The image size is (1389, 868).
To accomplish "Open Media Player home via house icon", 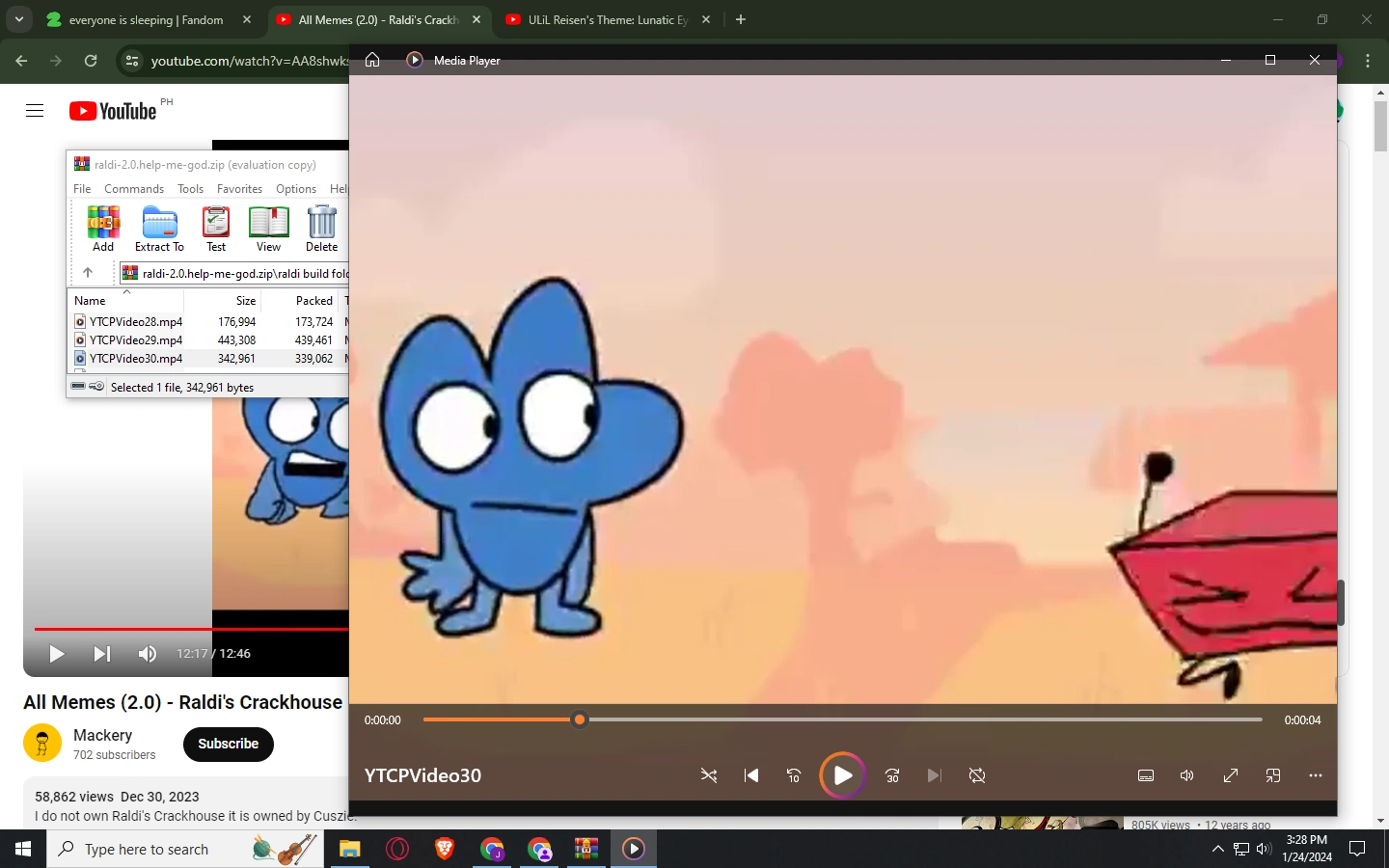I will coord(372,60).
